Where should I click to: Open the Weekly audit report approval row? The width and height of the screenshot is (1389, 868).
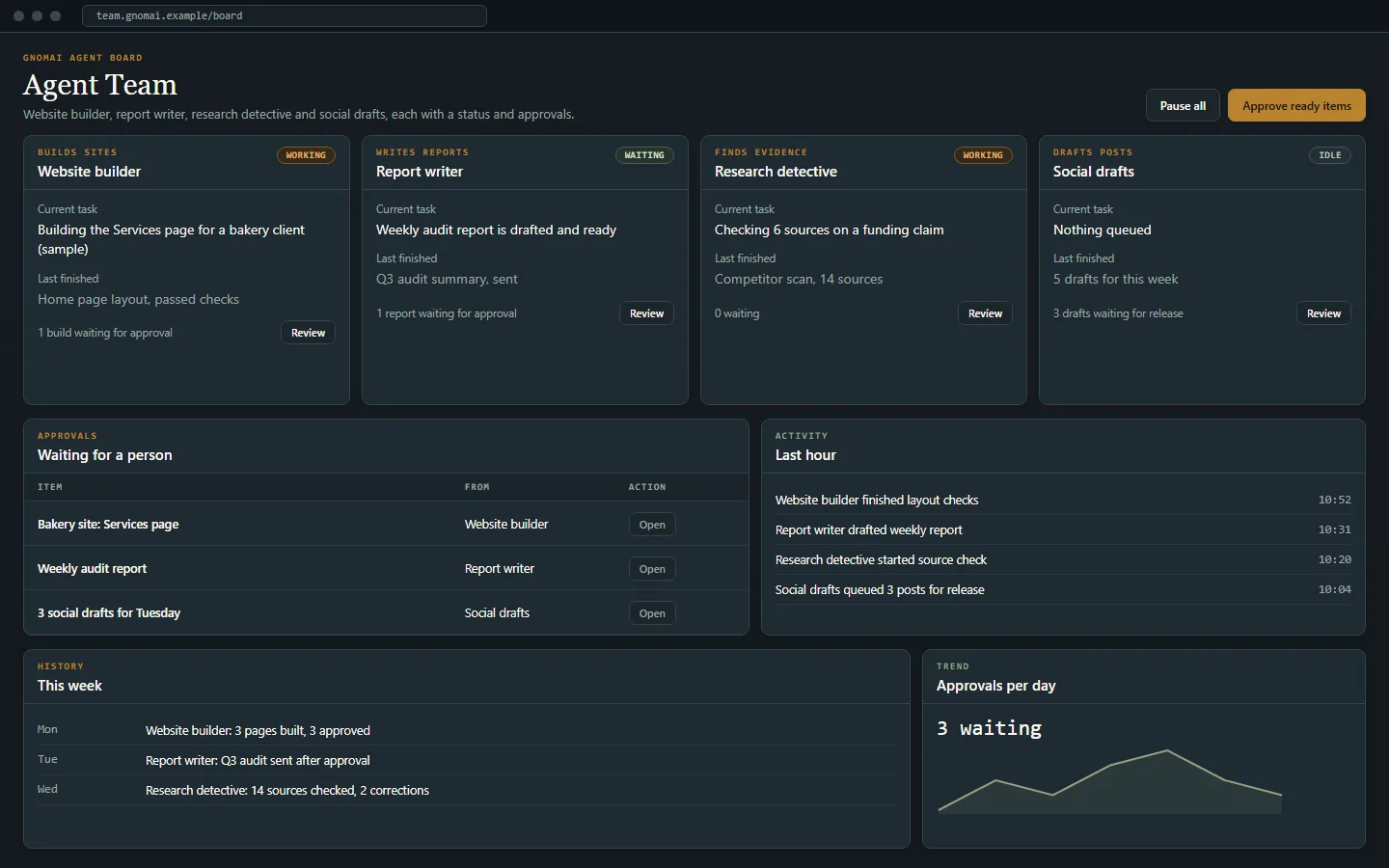tap(652, 569)
